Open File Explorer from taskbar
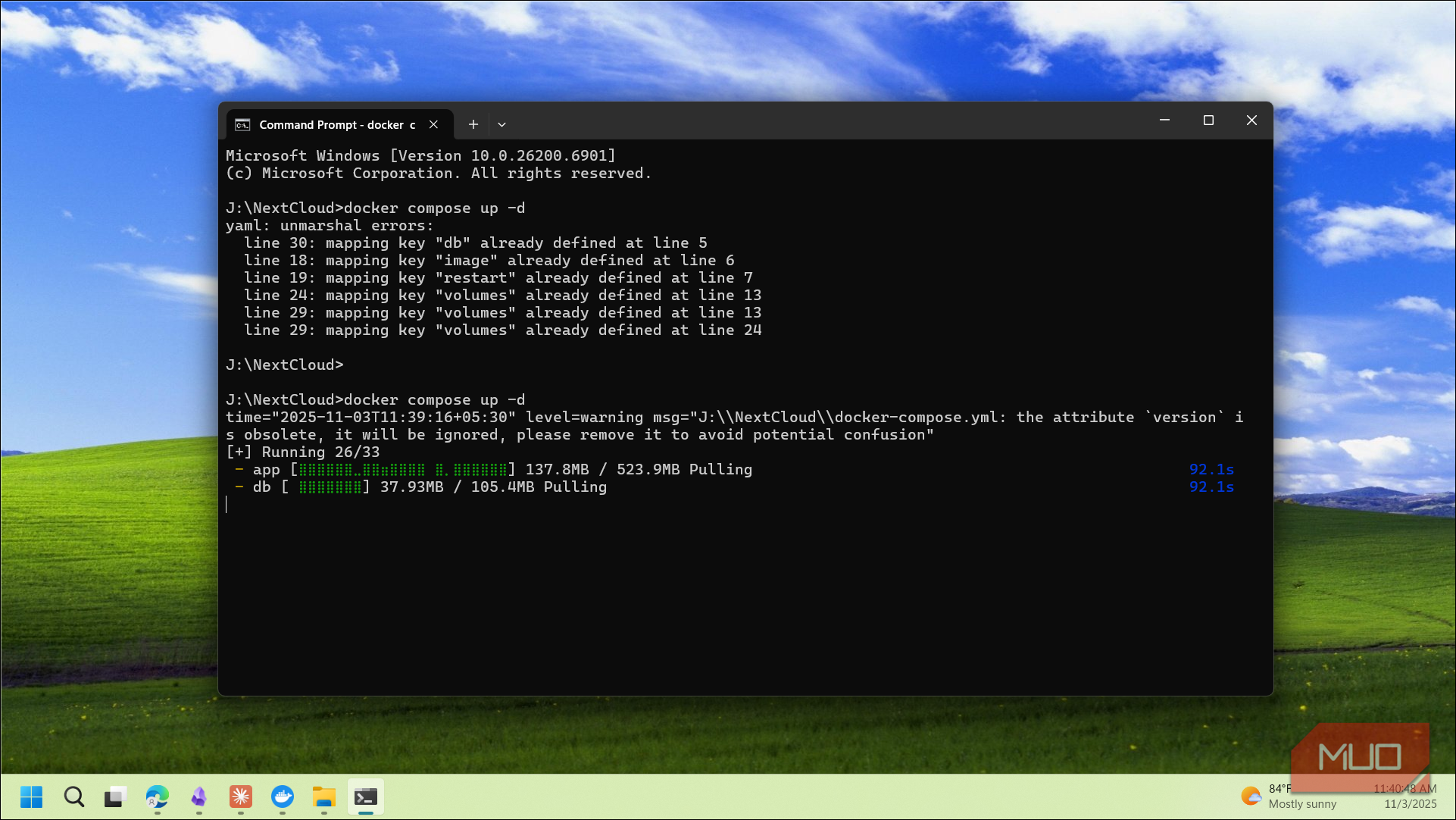 click(323, 797)
